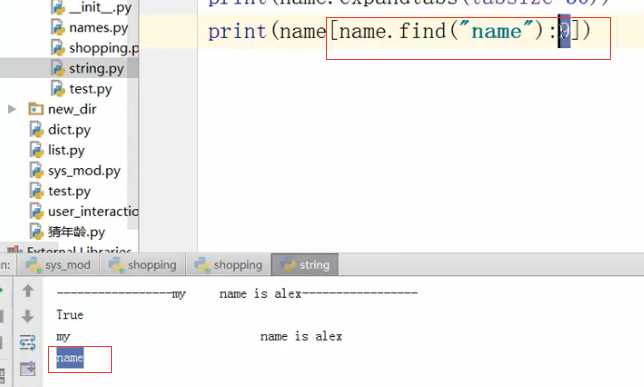The width and height of the screenshot is (644, 387).
Task: Switch to the sys_mod run tab
Action: point(58,265)
